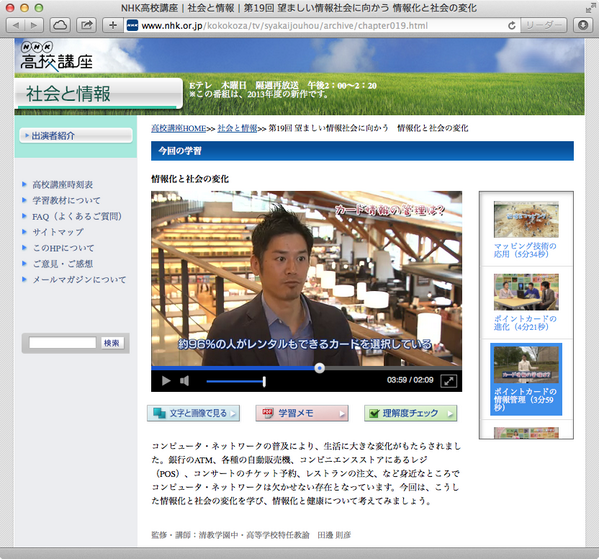Follow the 社会と情報 breadcrumb link
Image resolution: width=599 pixels, height=559 pixels.
point(237,128)
